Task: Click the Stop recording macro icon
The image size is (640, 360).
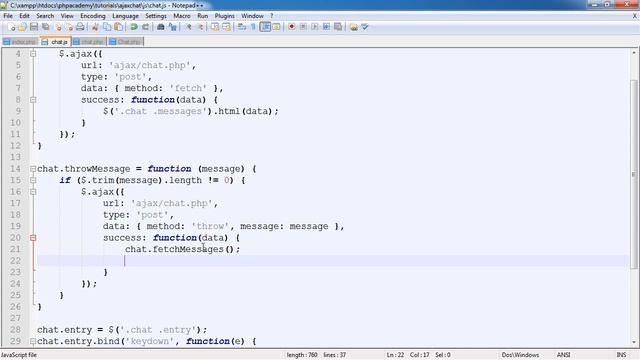Action: point(303,27)
